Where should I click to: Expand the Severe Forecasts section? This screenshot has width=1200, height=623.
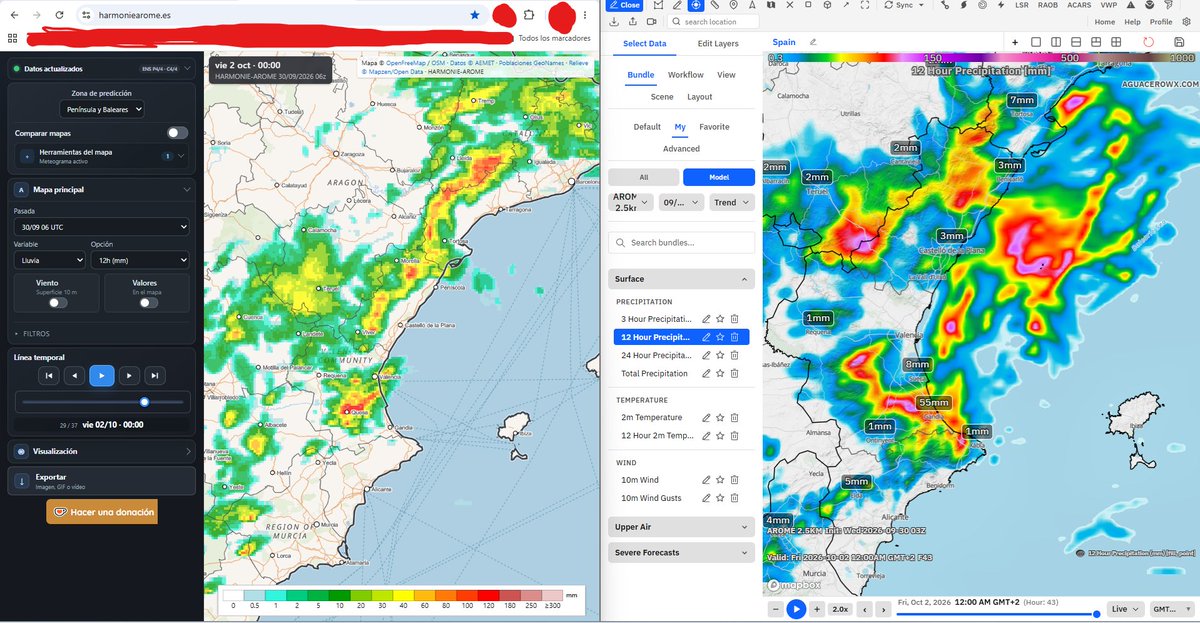(x=681, y=552)
